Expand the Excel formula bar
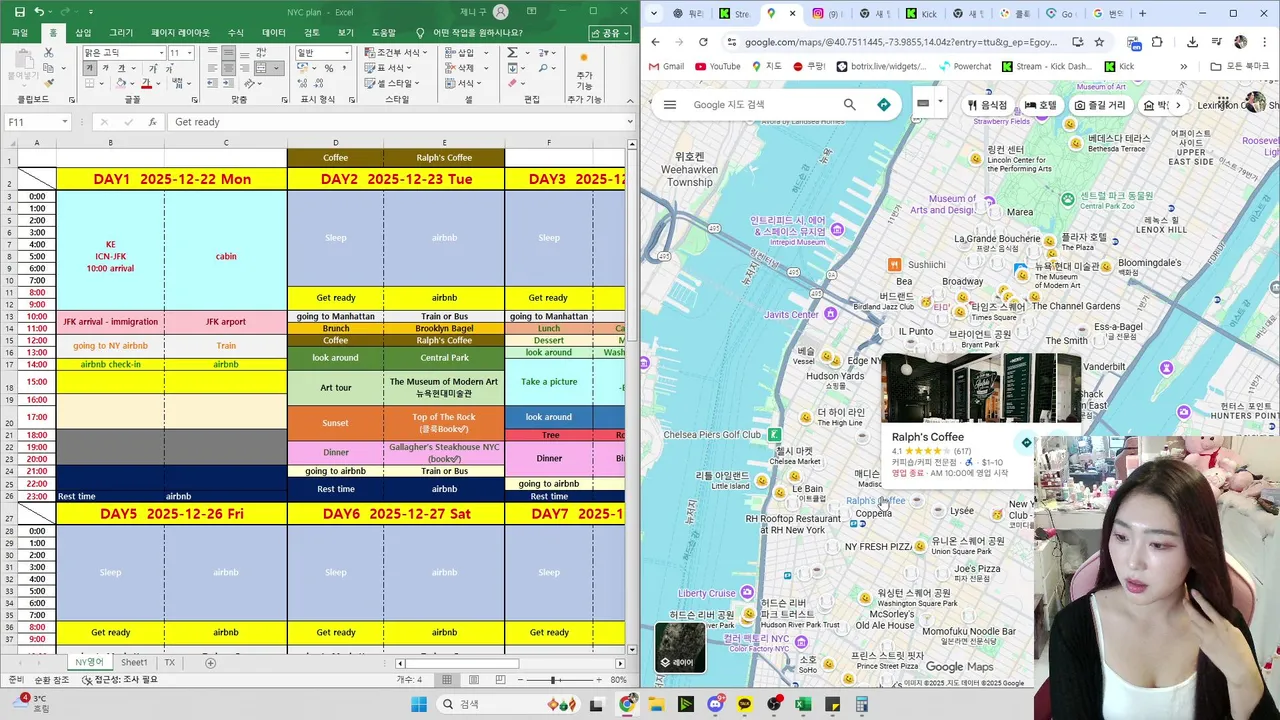1280x720 pixels. (630, 122)
